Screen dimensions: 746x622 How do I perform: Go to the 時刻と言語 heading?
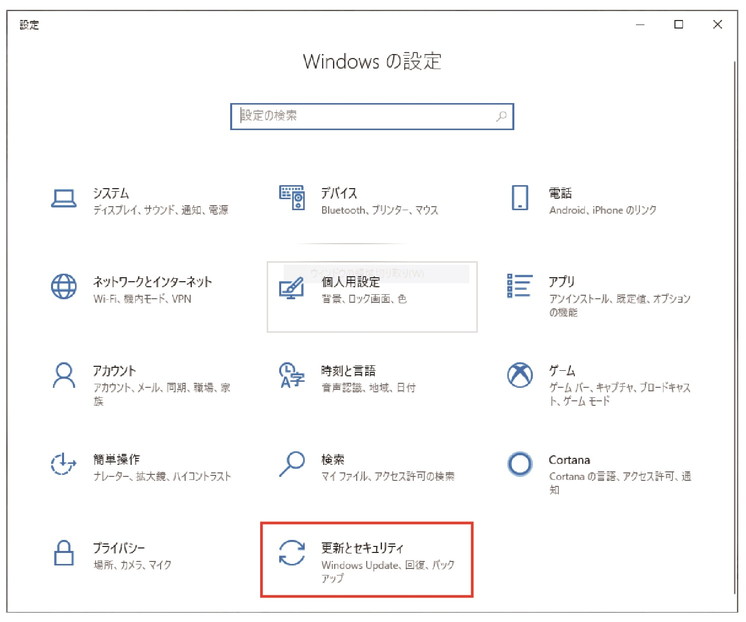pyautogui.click(x=348, y=371)
